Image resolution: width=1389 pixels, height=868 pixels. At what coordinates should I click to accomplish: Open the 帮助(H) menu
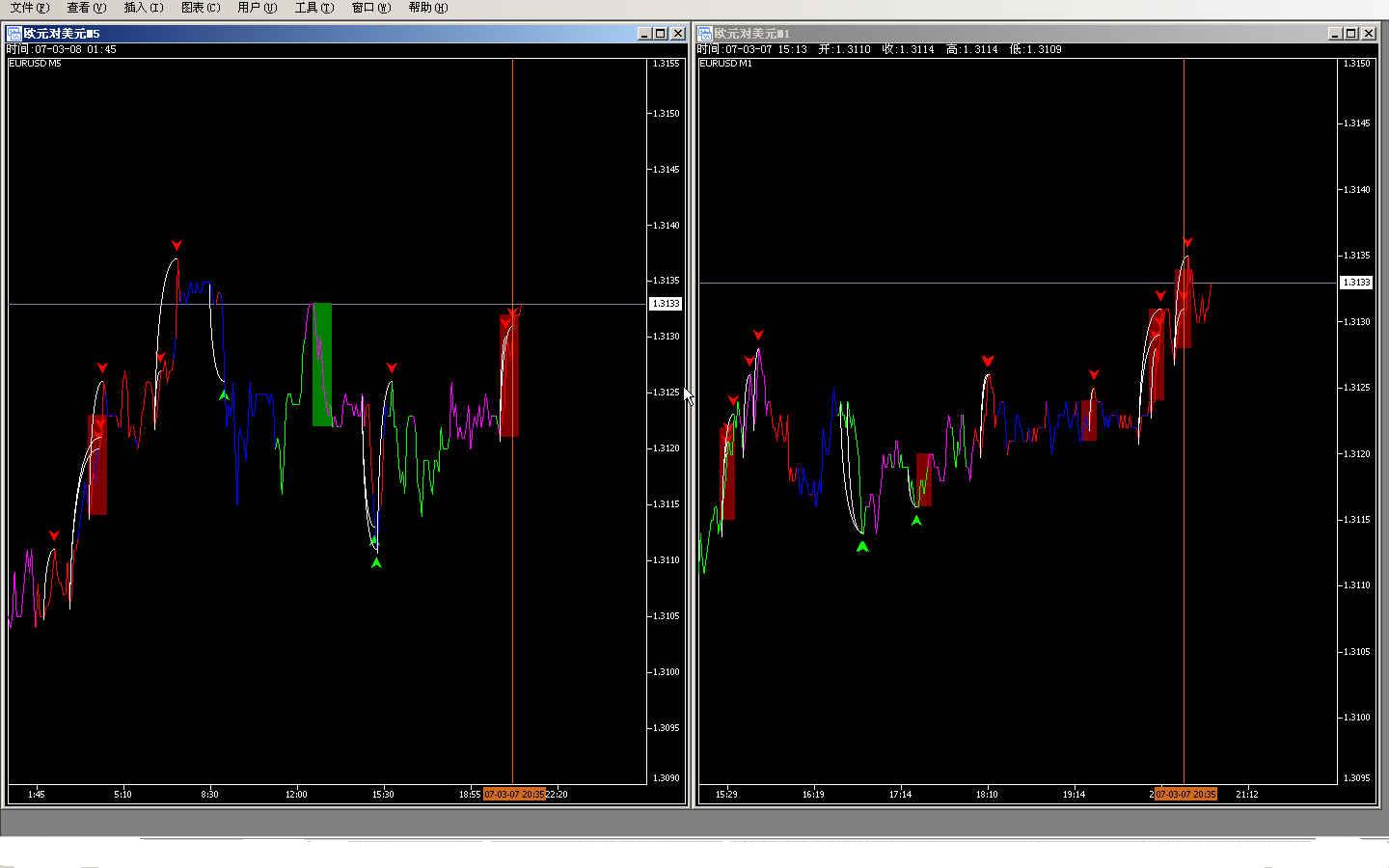pos(427,8)
